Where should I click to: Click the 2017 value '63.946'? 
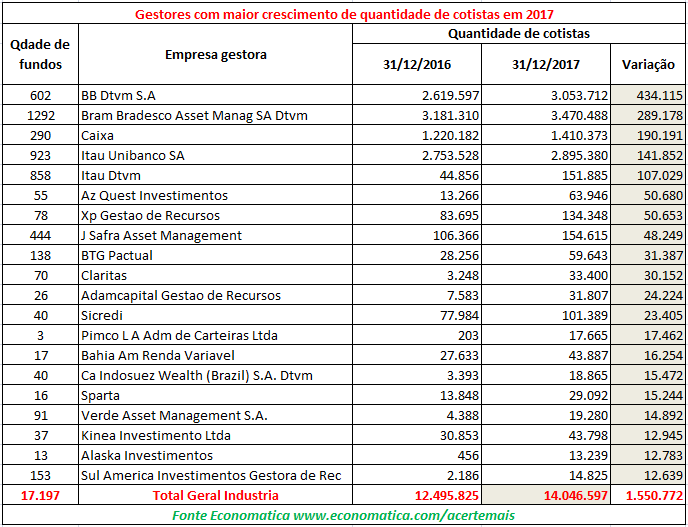coord(546,195)
